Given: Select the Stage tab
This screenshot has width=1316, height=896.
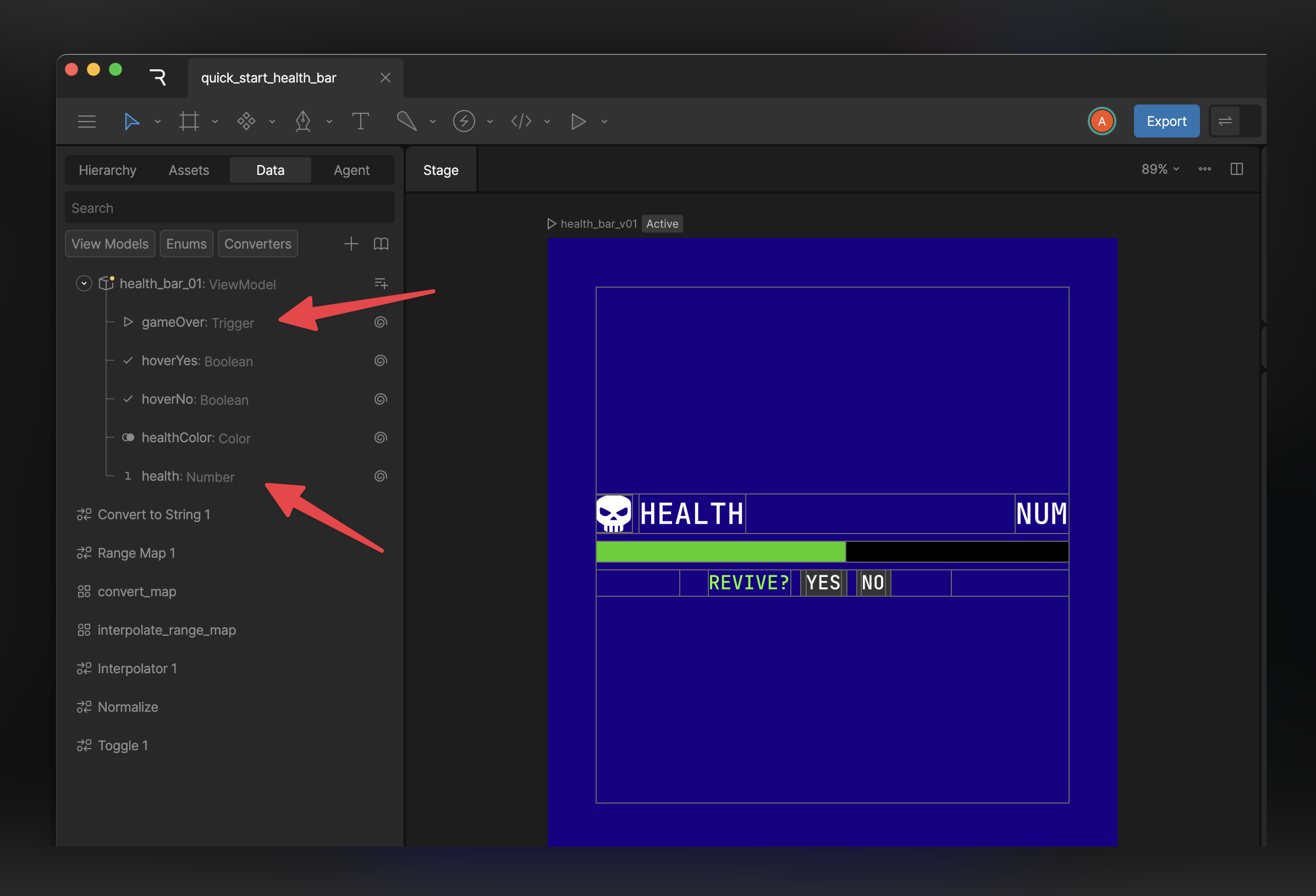Looking at the screenshot, I should click(440, 170).
